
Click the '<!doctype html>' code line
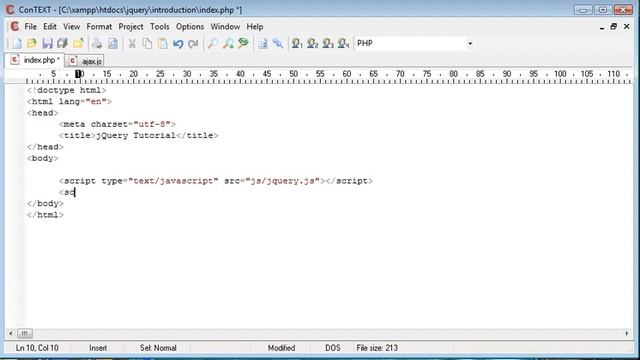click(x=67, y=90)
